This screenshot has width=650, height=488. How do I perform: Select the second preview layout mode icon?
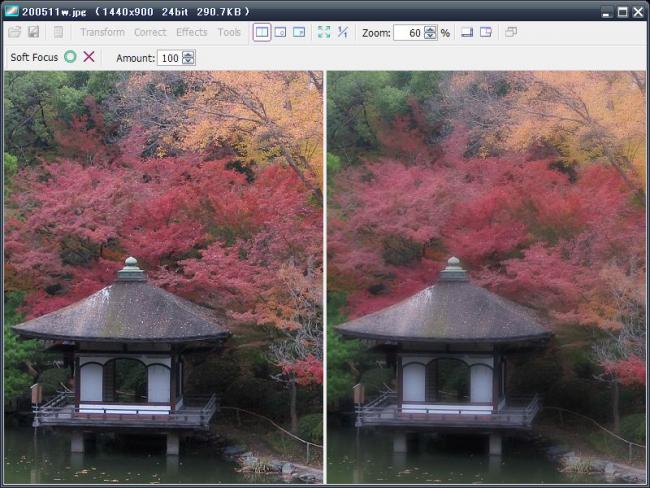point(281,32)
